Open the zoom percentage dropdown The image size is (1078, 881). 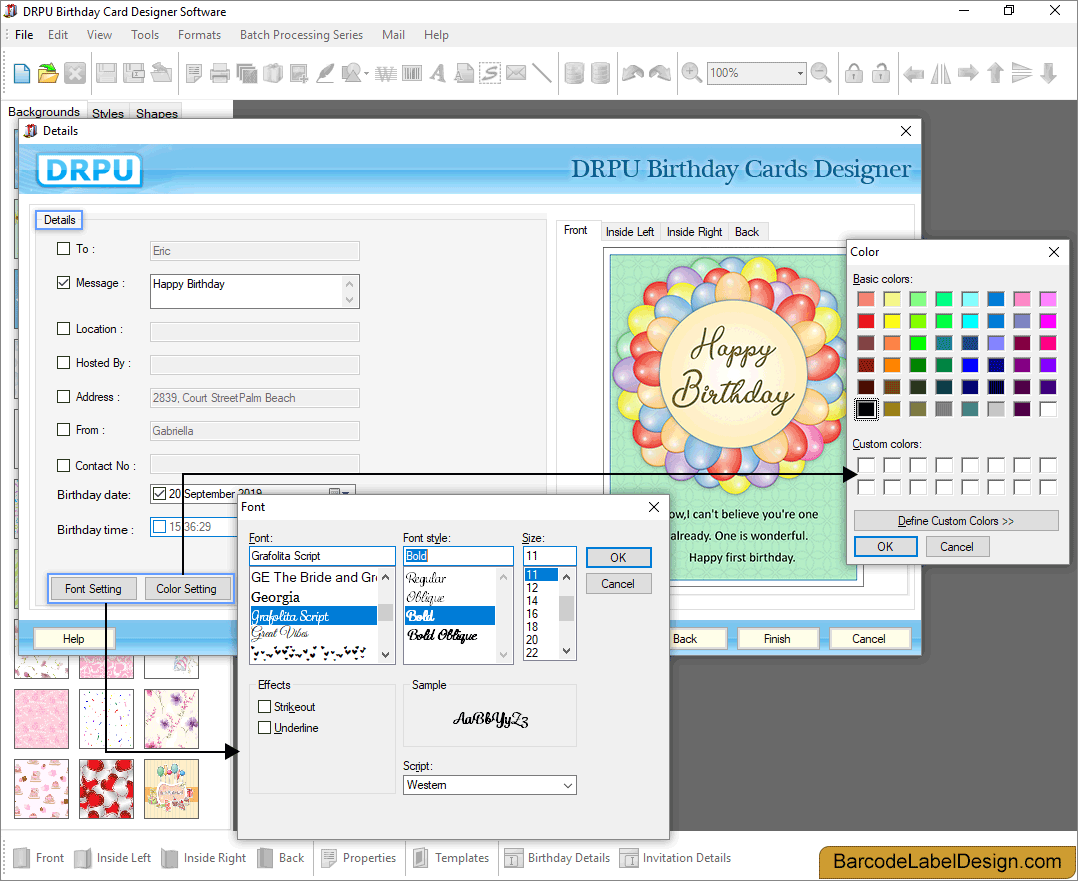[x=800, y=73]
